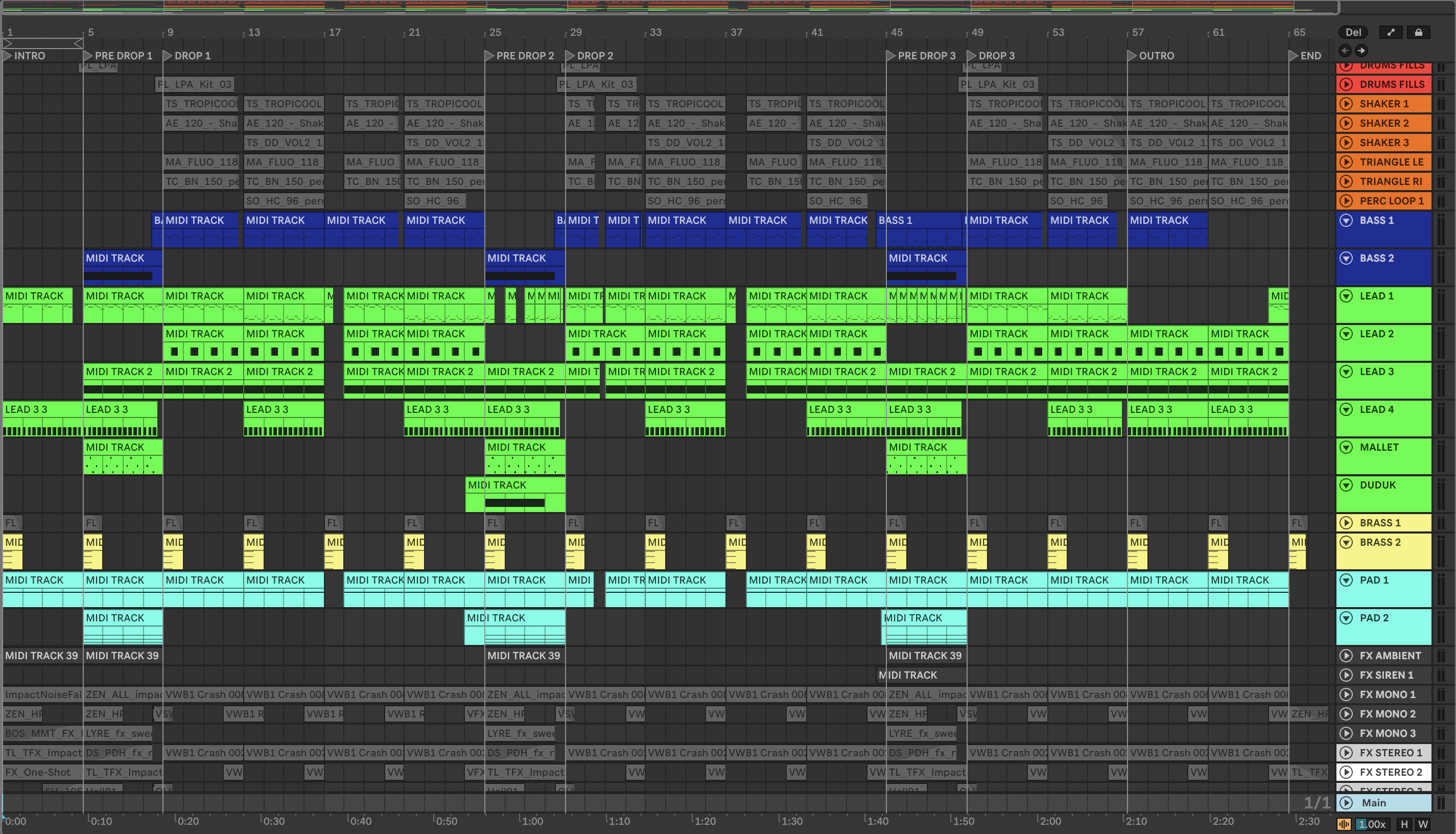Collapse the PAD 1 track
The width and height of the screenshot is (1456, 834).
1346,580
